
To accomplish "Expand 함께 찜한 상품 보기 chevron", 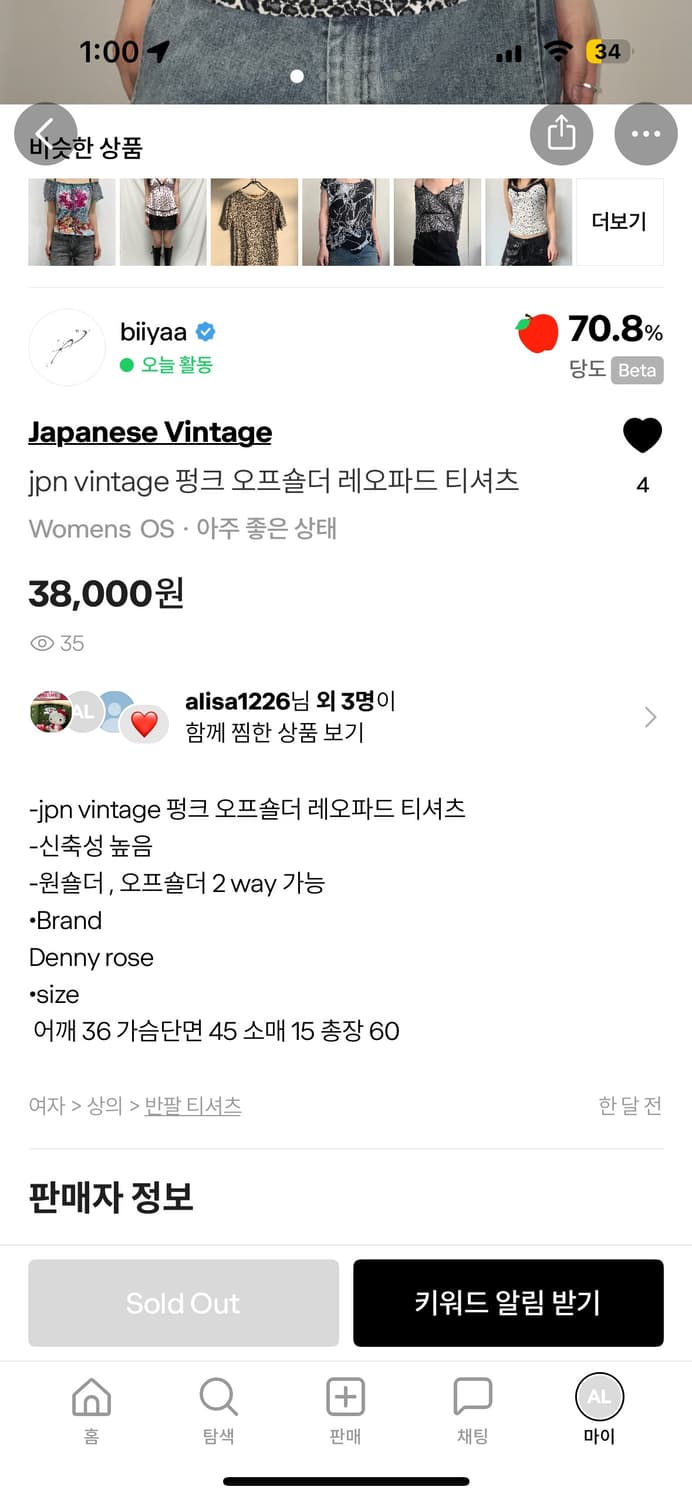I will coord(650,717).
